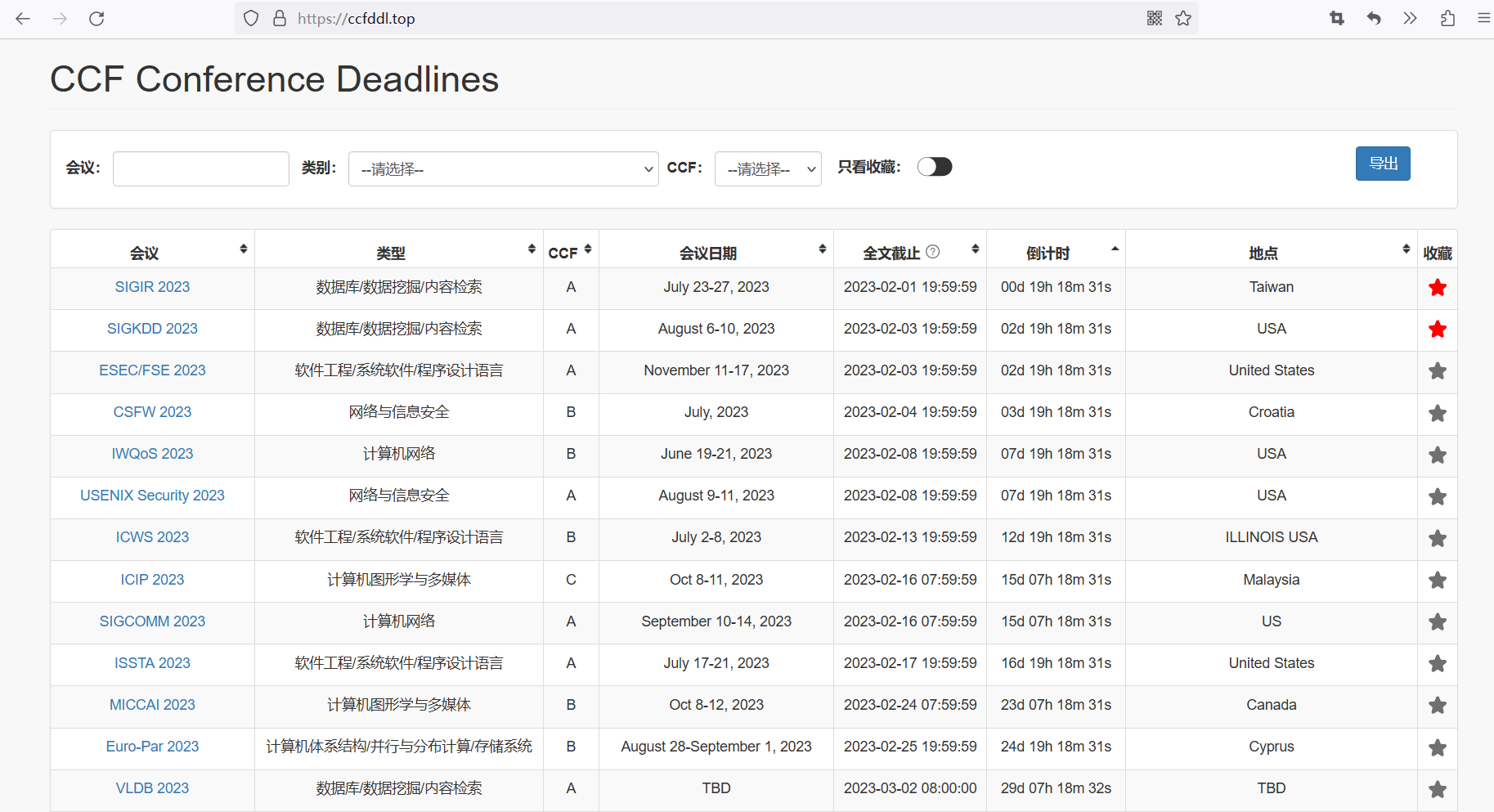Unfavorite SIGIR 2023 by clicking its red star
Image resolution: width=1494 pixels, height=812 pixels.
tap(1437, 288)
